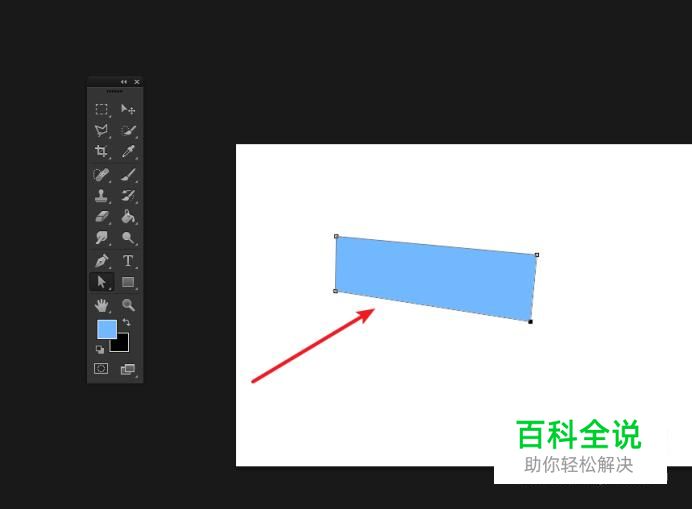This screenshot has height=509, width=692.
Task: Open the blue foreground color picker
Action: [106, 329]
